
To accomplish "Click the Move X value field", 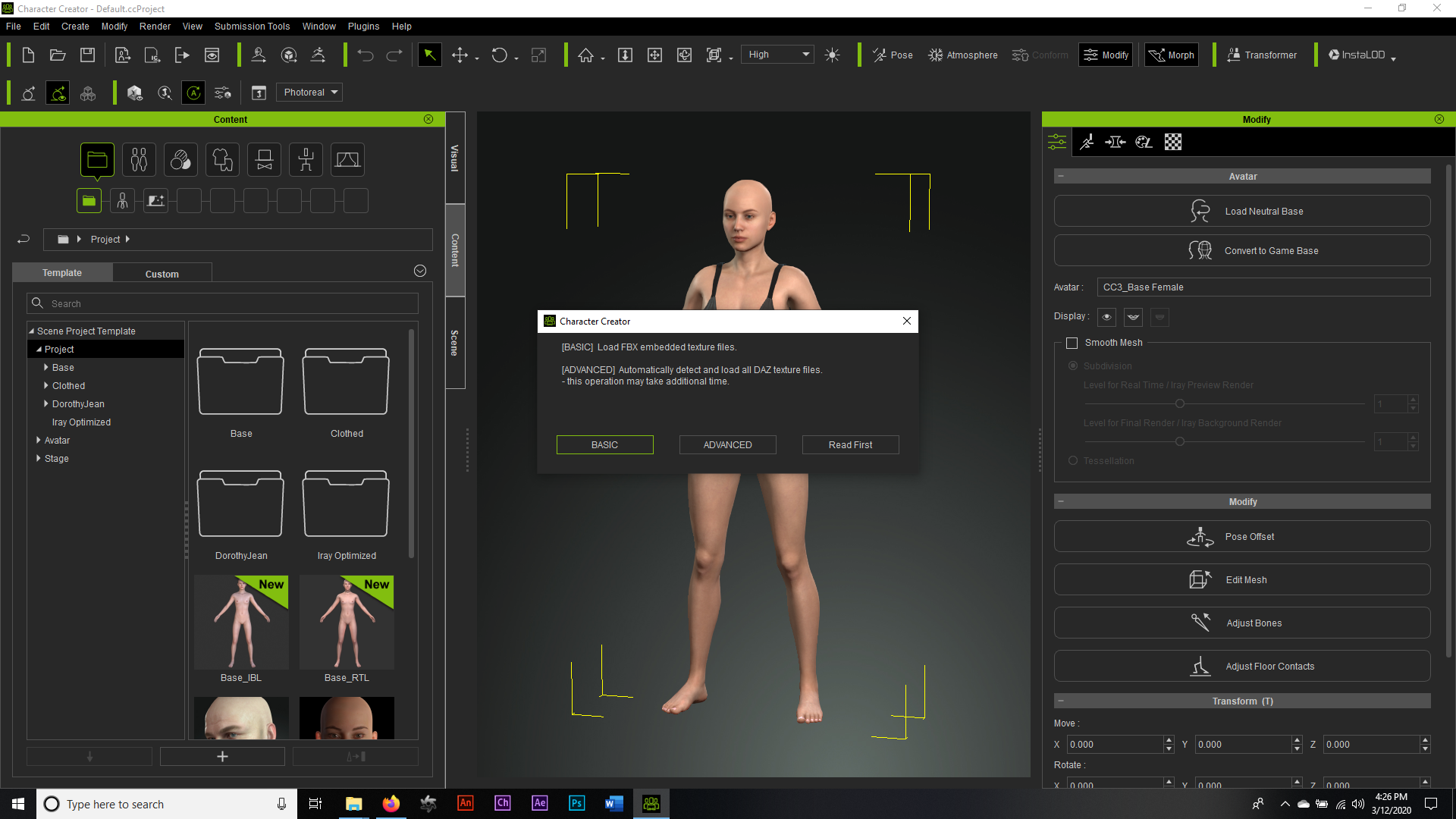I will [x=1115, y=745].
